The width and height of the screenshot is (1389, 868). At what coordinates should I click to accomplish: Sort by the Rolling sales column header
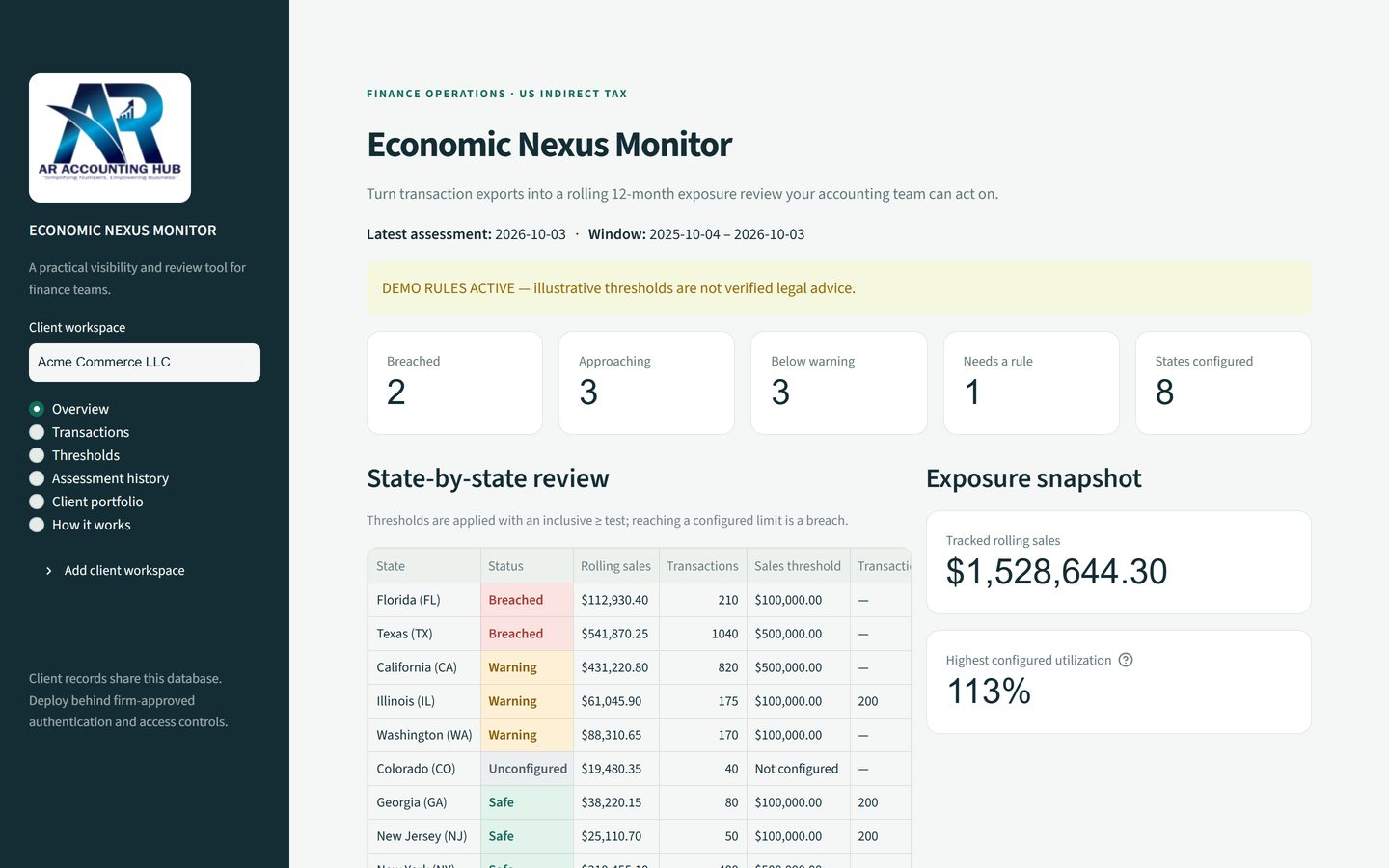click(x=615, y=566)
